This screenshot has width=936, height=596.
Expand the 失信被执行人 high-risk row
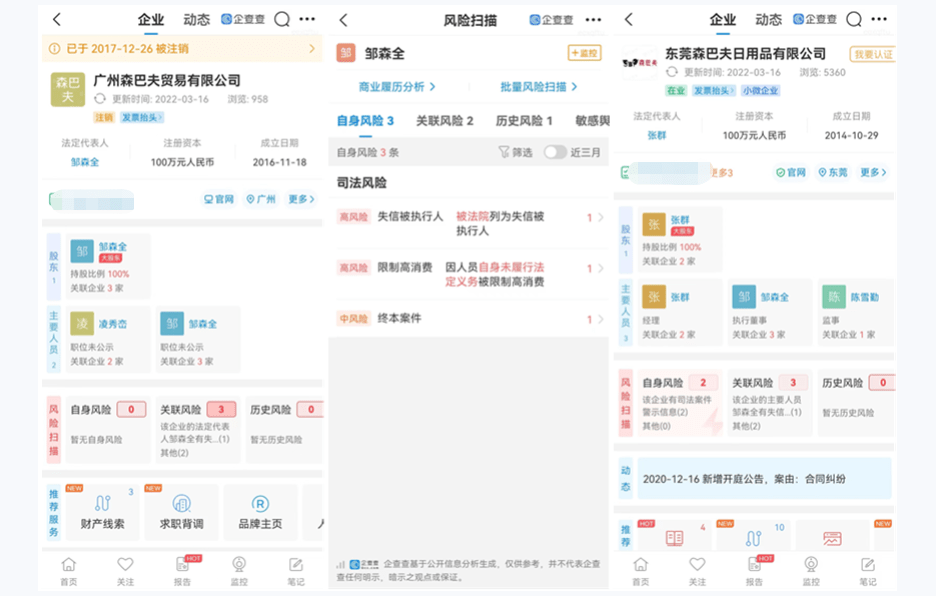tap(470, 223)
